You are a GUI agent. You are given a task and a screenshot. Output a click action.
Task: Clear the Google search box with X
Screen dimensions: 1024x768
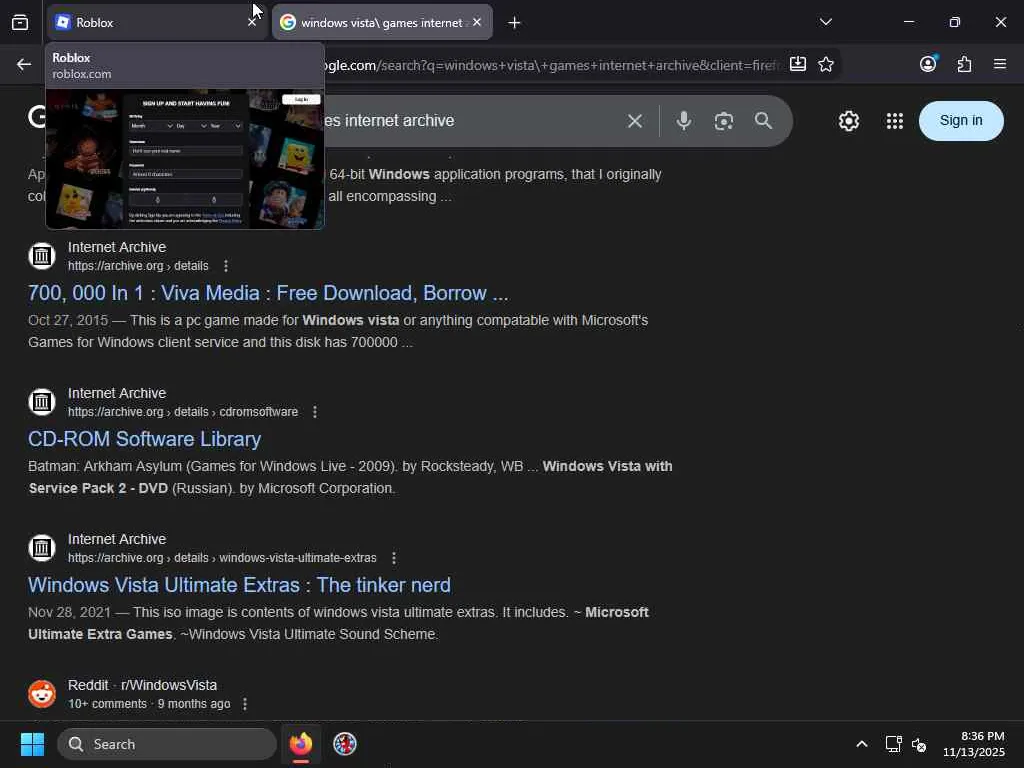coord(635,121)
